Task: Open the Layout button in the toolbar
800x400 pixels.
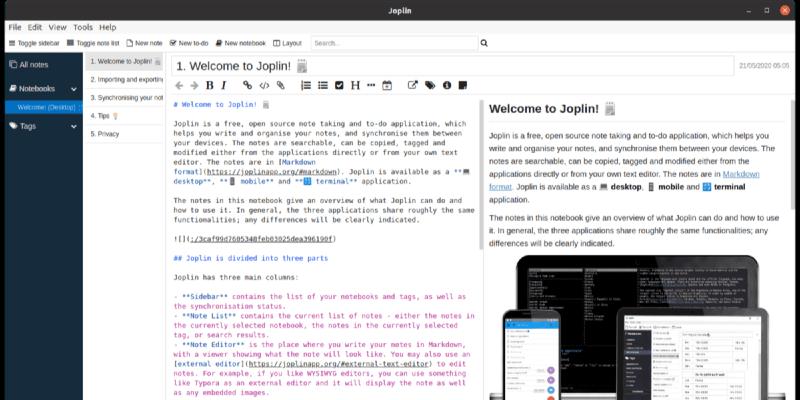Action: [x=286, y=43]
